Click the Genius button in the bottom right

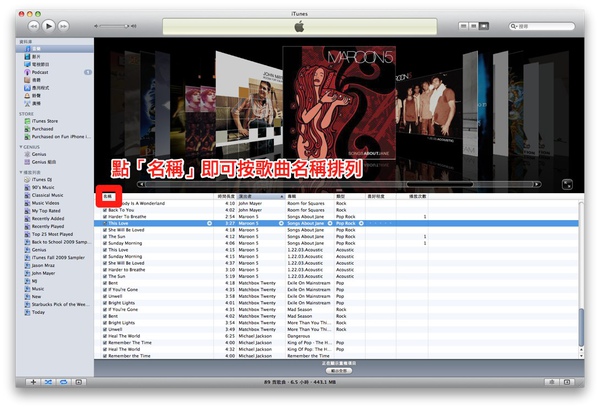pyautogui.click(x=551, y=382)
